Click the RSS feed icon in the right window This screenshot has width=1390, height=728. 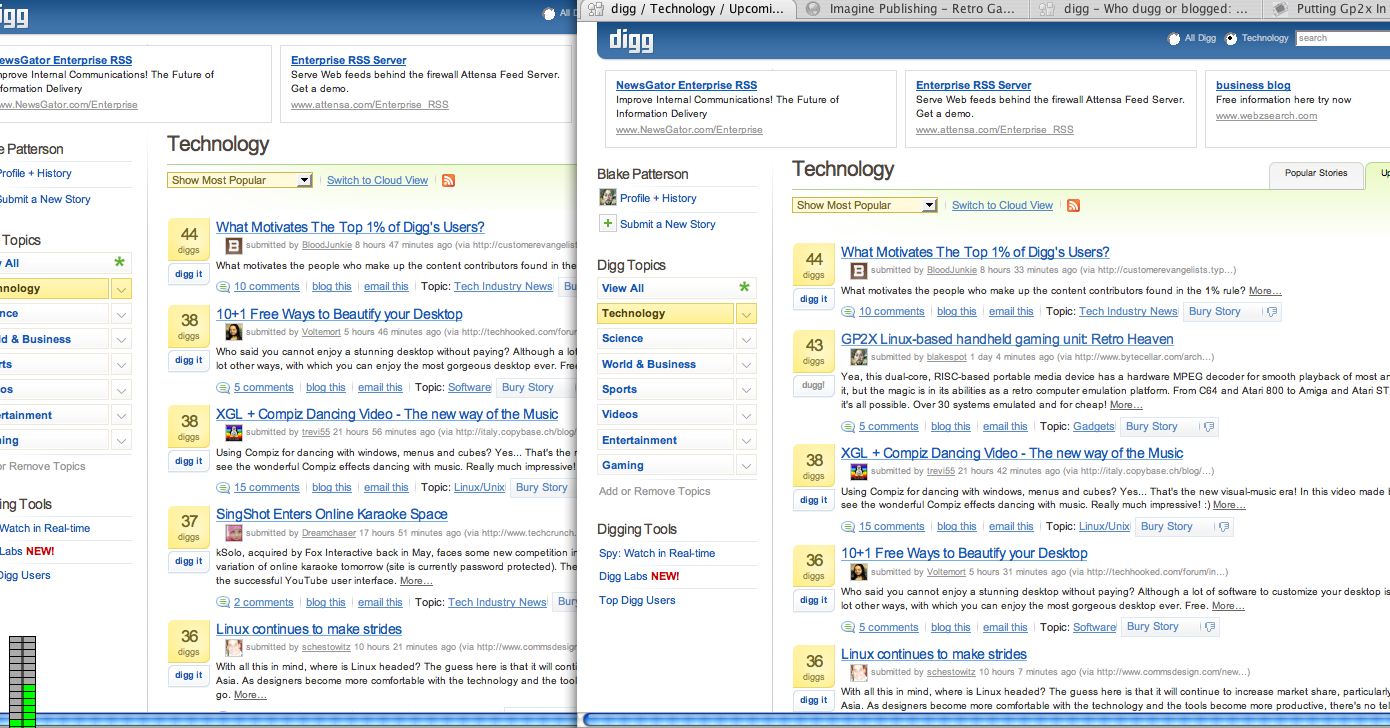(1073, 205)
